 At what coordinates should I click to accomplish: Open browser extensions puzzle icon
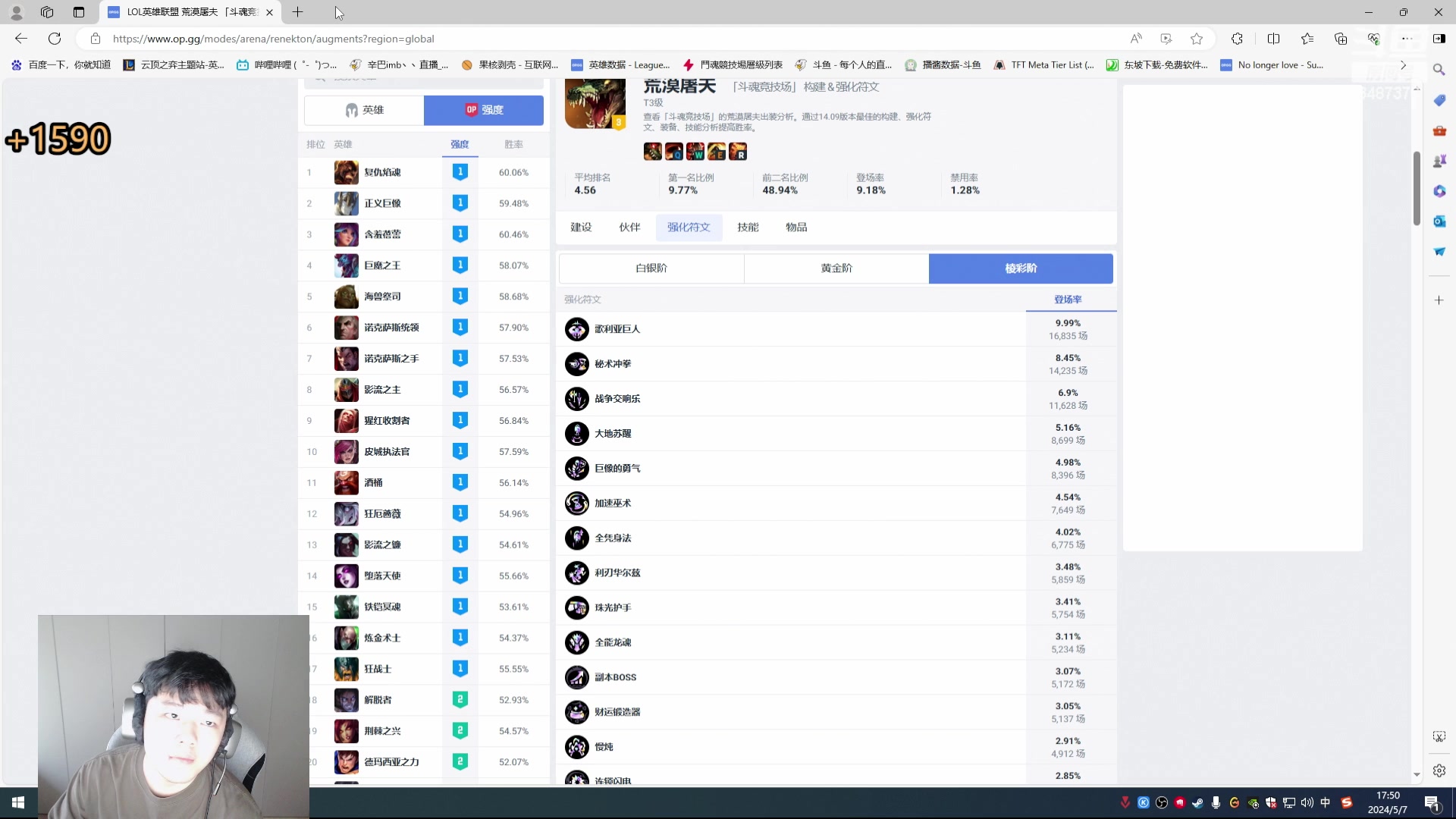click(x=1237, y=39)
